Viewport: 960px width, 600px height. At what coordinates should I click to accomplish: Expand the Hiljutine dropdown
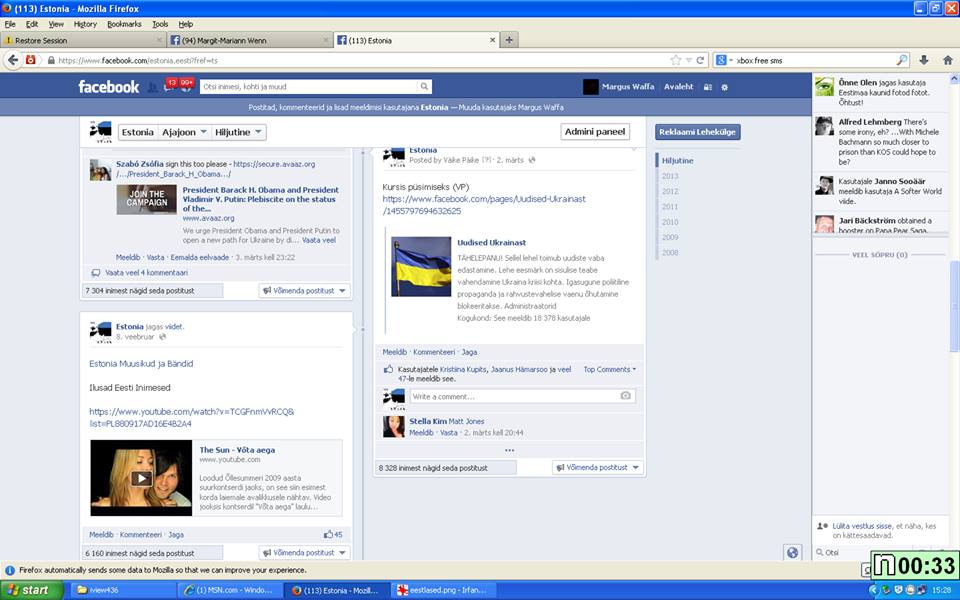tap(238, 132)
